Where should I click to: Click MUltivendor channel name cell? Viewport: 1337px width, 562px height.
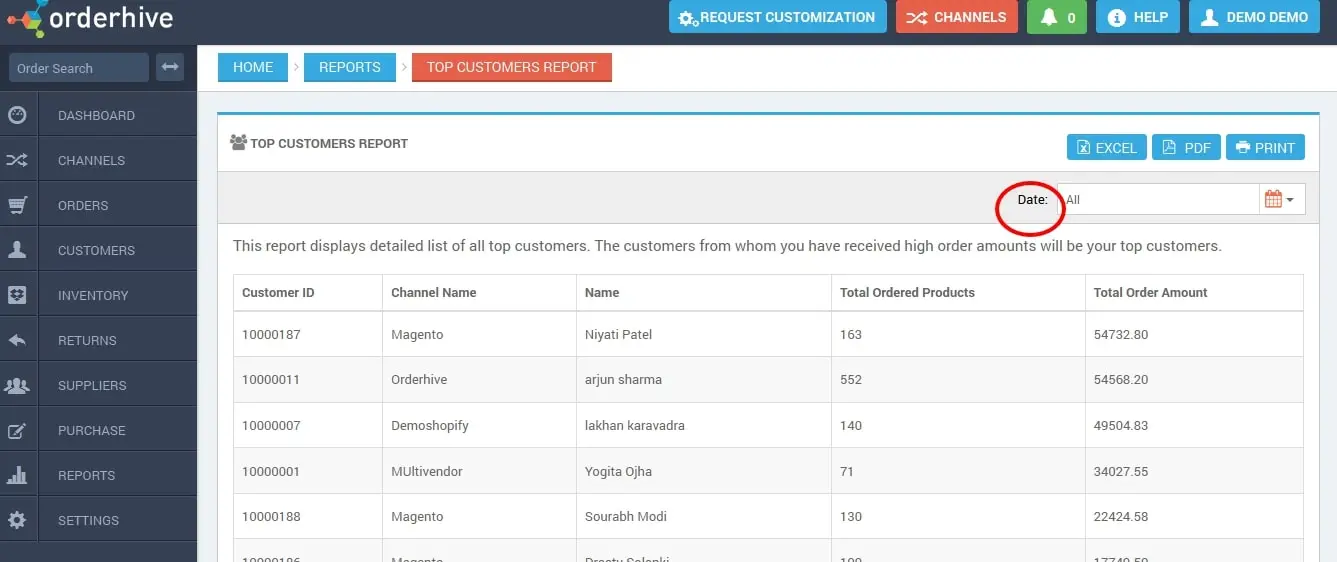click(x=480, y=471)
